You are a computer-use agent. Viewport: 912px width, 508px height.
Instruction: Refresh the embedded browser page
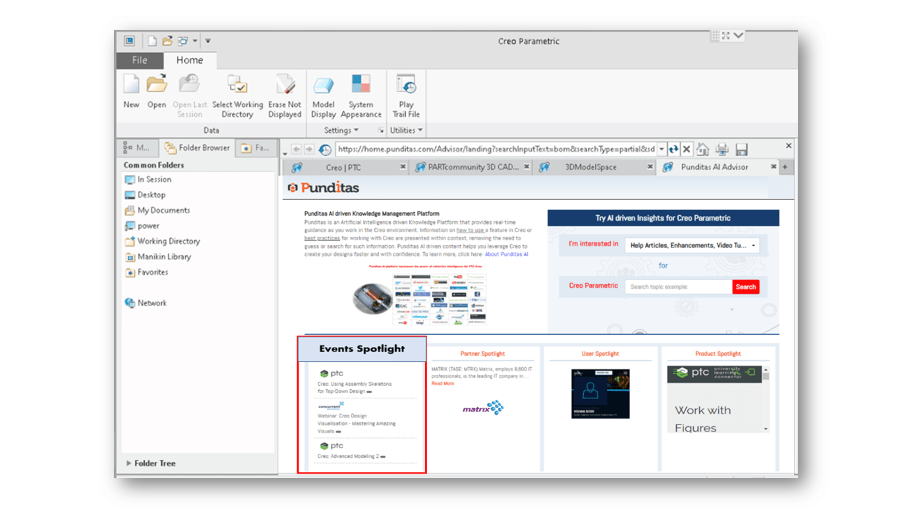coord(673,149)
